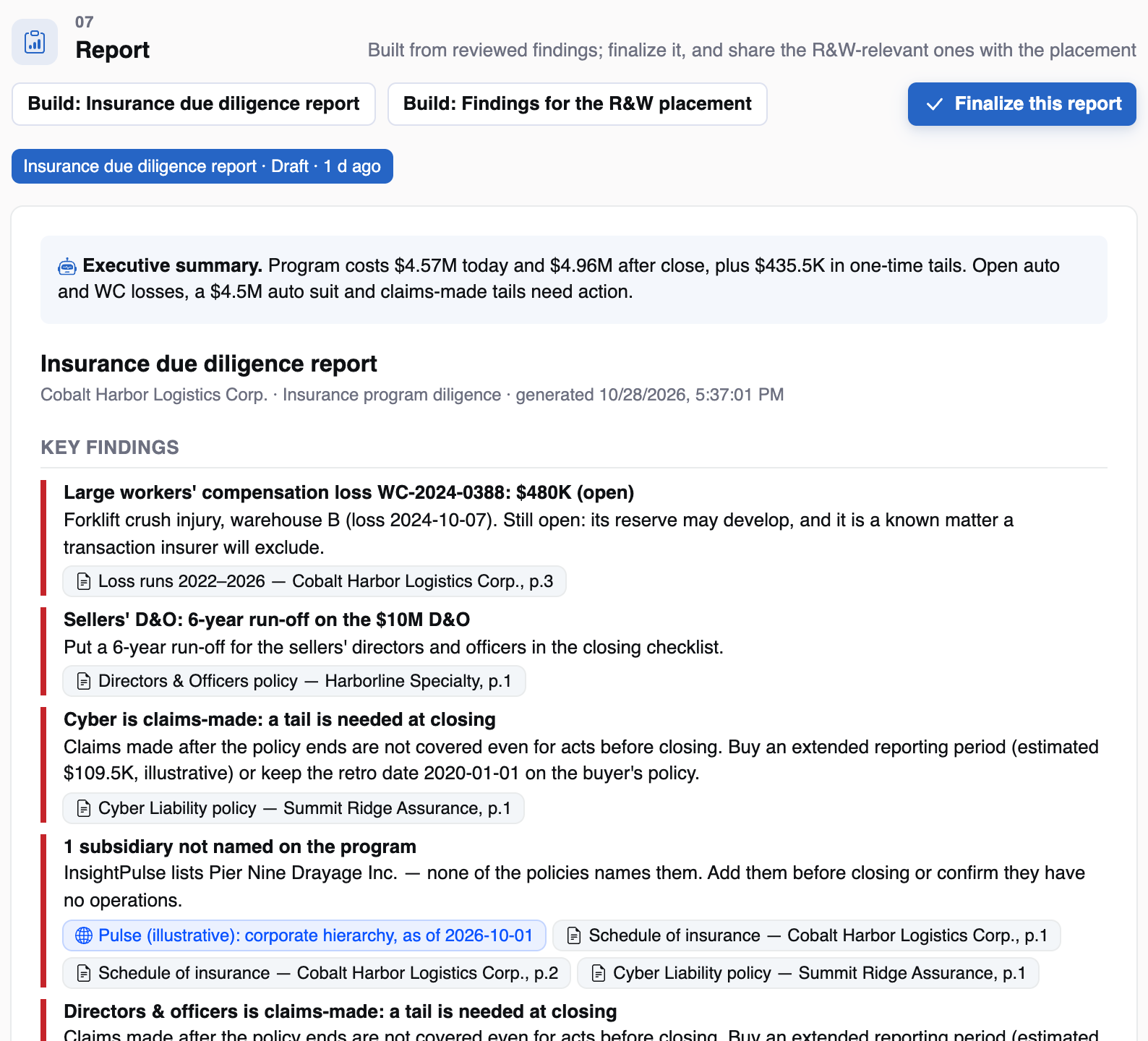Screen dimensions: 1148x1041
Task: Click the Executive summary text box
Action: (x=574, y=280)
